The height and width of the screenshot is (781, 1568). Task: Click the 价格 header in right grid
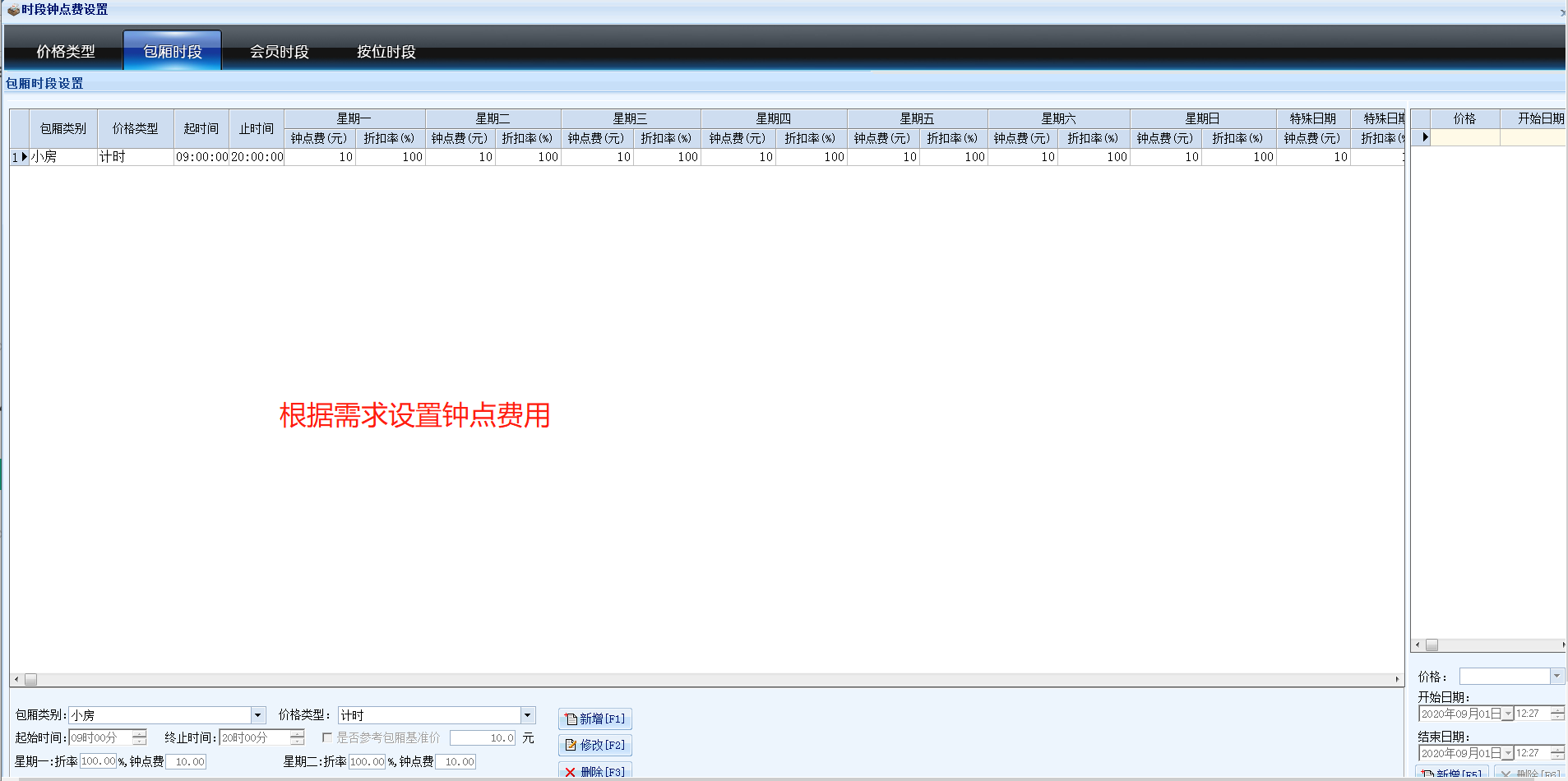pos(1465,118)
